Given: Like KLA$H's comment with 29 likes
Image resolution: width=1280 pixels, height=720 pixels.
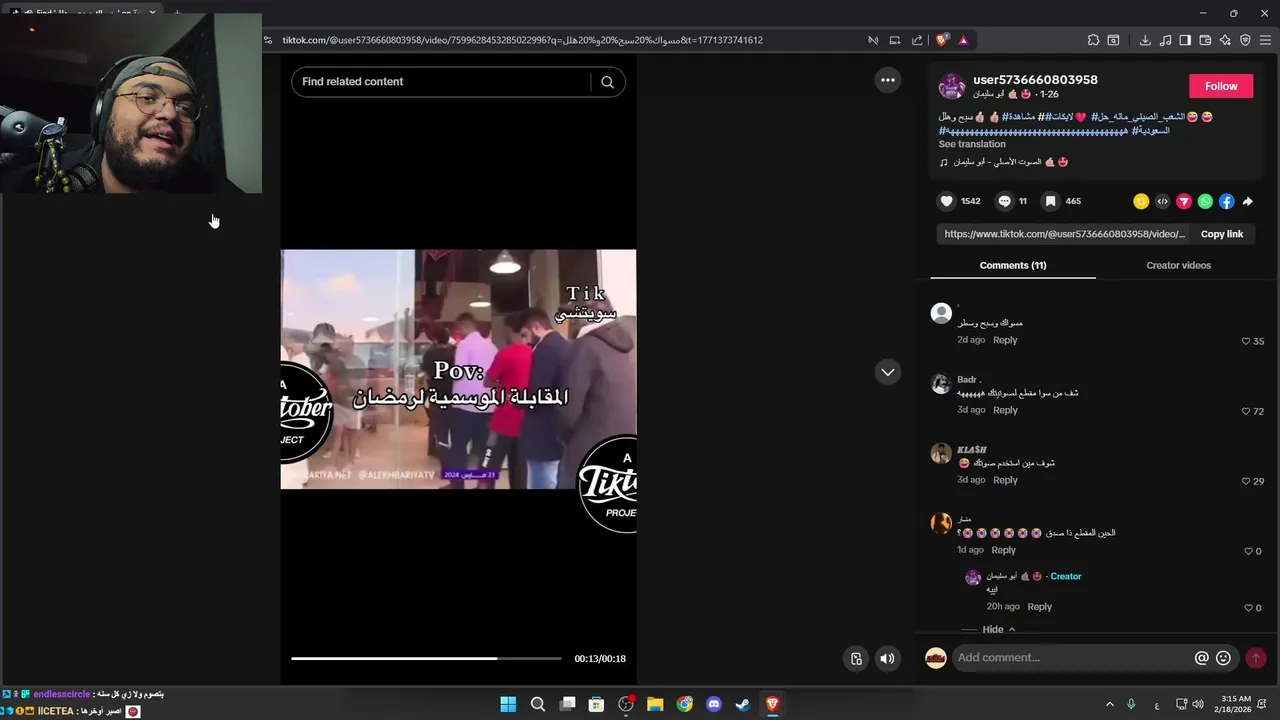Looking at the screenshot, I should (1246, 481).
